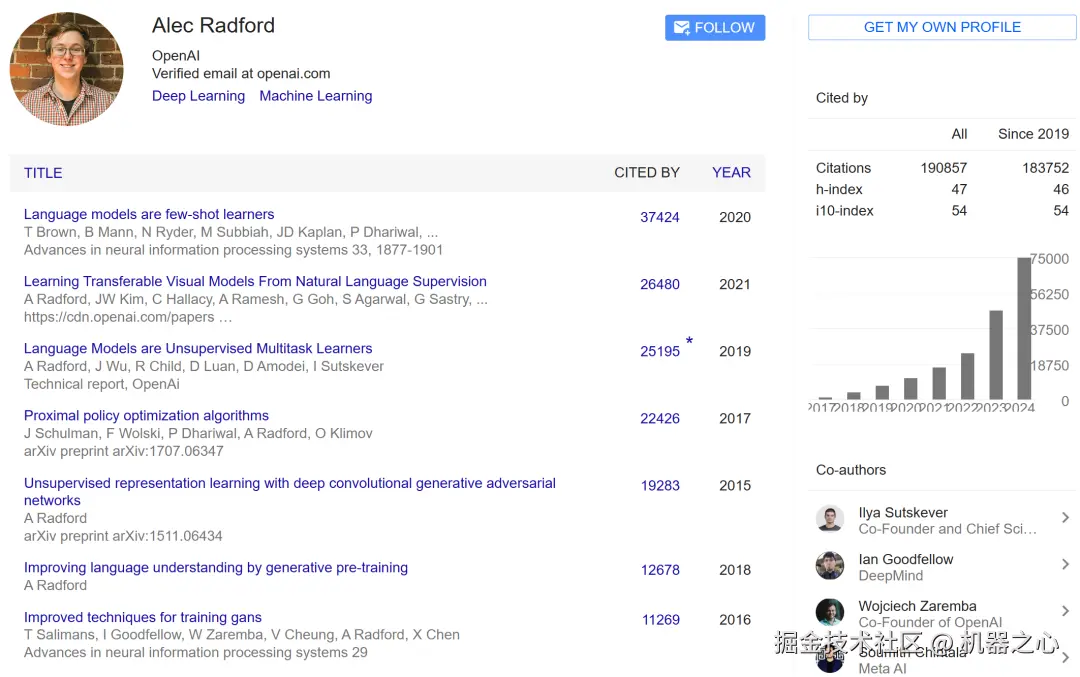Expand chevron beside Ian Goodfellow
Viewport: 1080px width, 677px height.
click(x=1065, y=565)
